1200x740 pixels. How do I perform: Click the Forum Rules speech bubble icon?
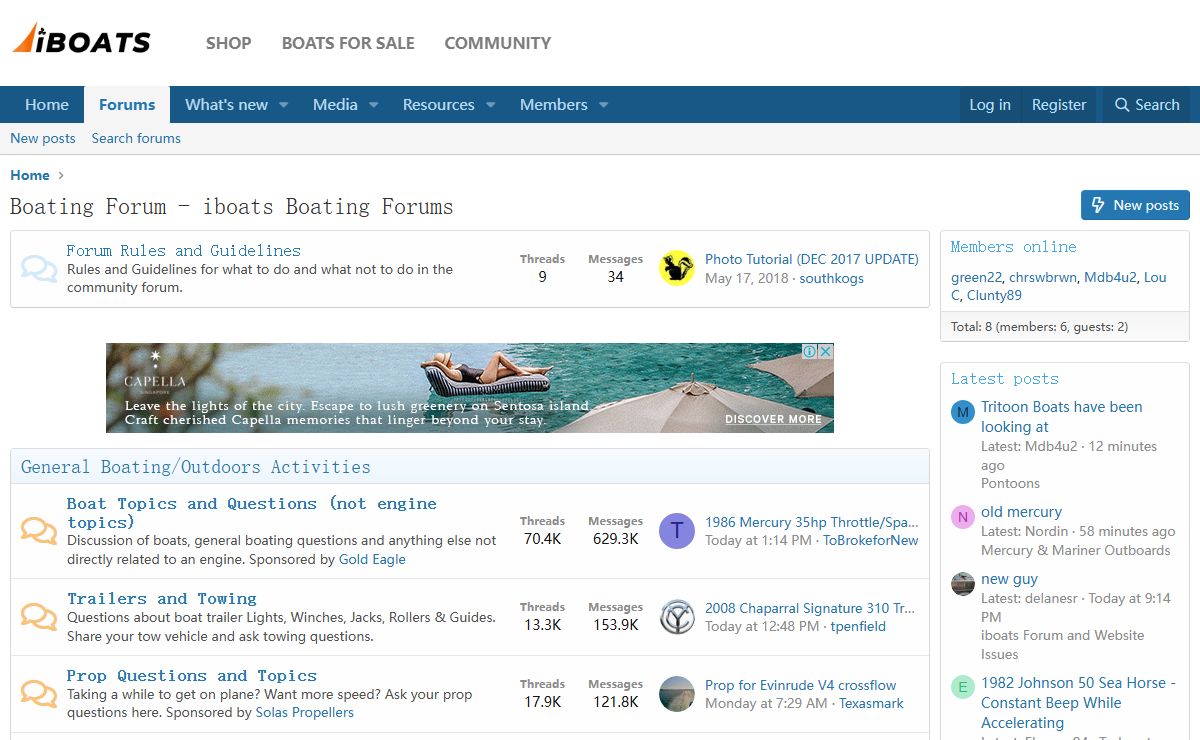click(x=39, y=268)
